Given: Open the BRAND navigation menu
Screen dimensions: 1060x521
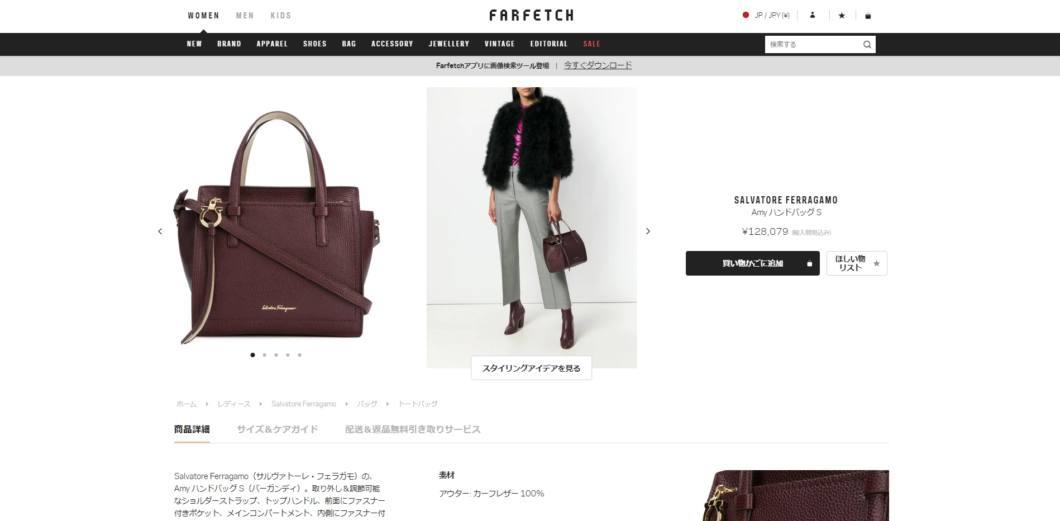Looking at the screenshot, I should point(229,44).
